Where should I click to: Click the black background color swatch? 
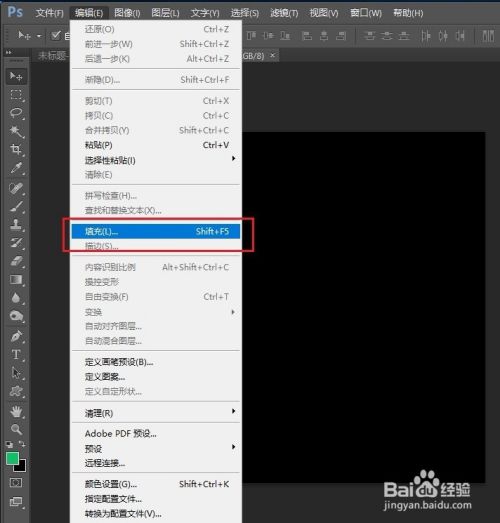coord(21,467)
